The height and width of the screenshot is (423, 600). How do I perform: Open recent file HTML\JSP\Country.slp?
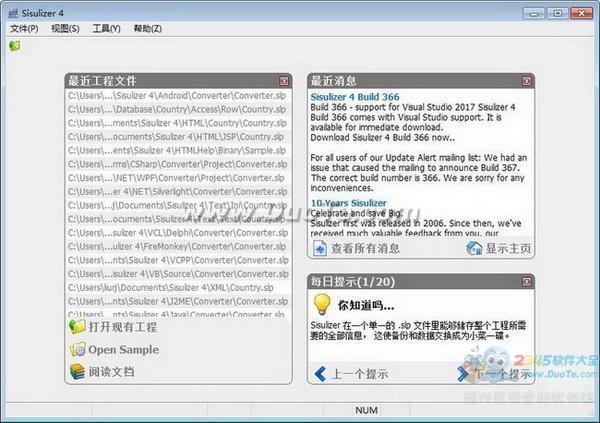177,137
